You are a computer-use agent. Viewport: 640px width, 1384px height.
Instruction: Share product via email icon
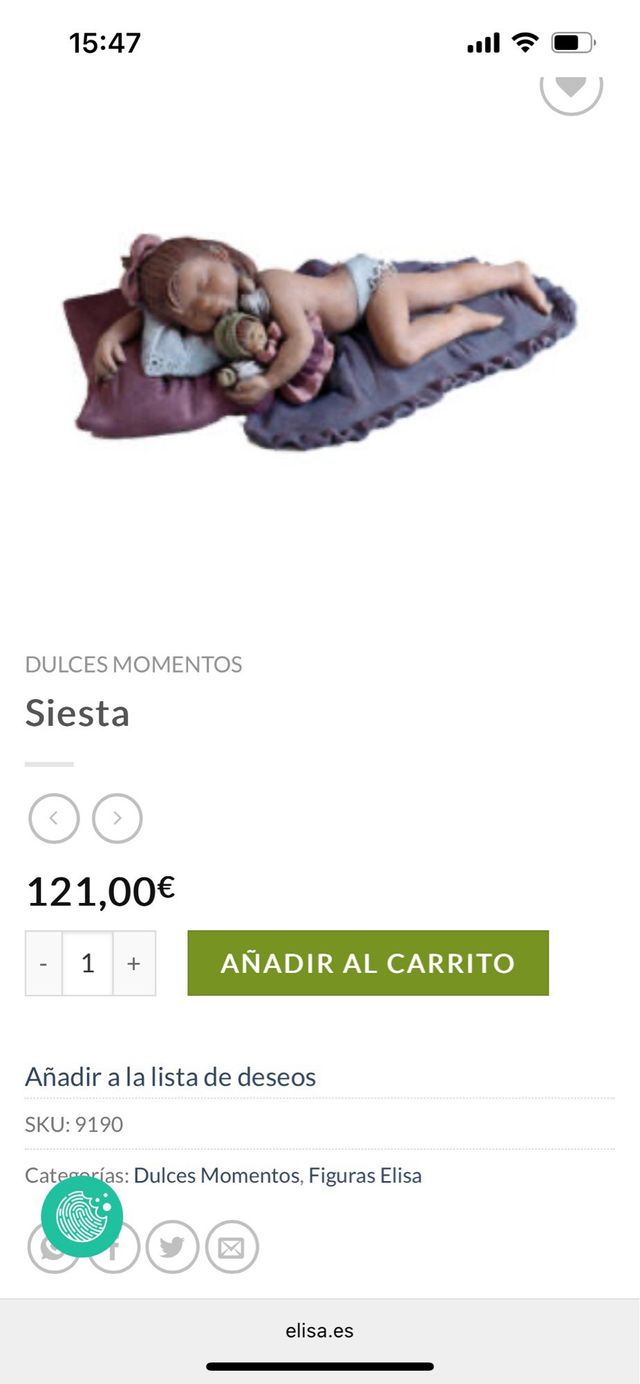tap(232, 1247)
